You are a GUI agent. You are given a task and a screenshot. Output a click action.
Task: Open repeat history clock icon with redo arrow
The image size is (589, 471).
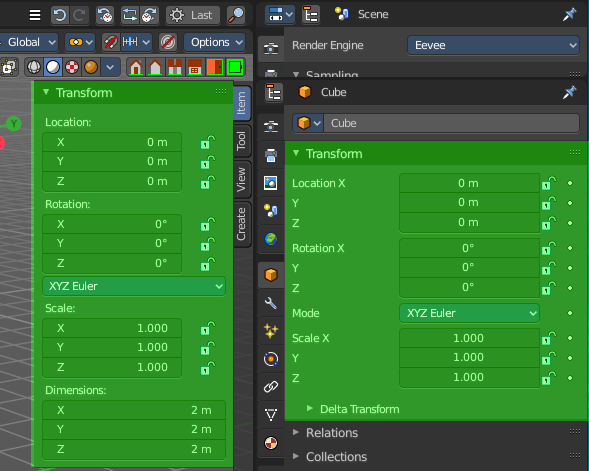149,15
